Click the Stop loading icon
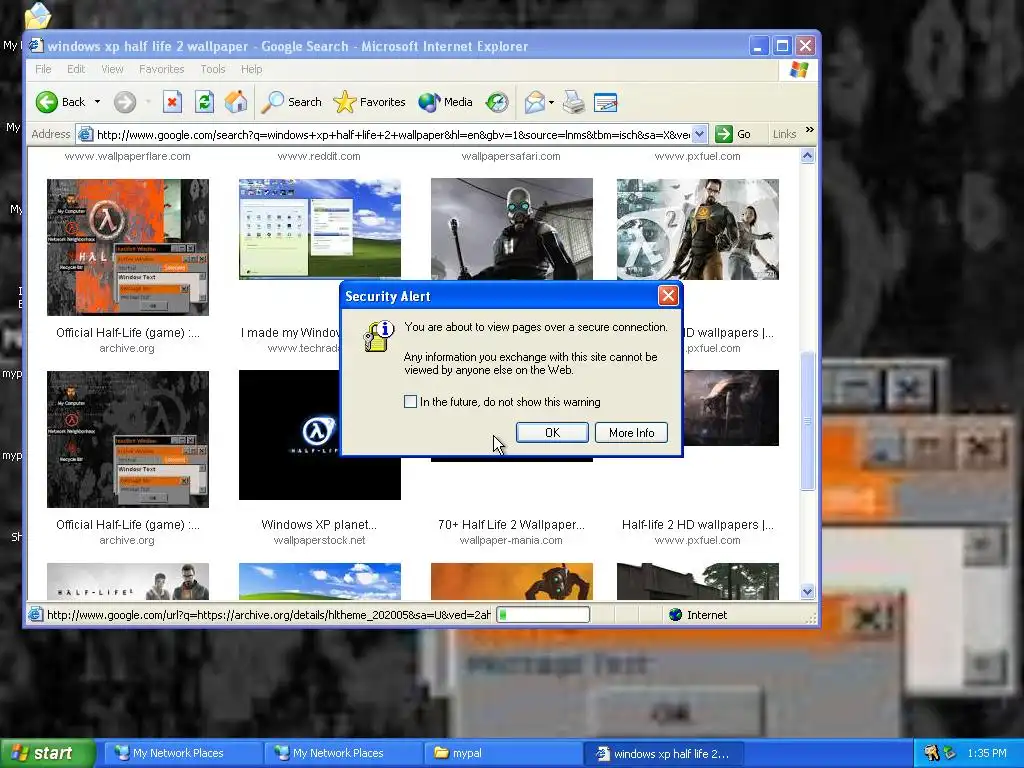Image resolution: width=1024 pixels, height=768 pixels. click(172, 102)
